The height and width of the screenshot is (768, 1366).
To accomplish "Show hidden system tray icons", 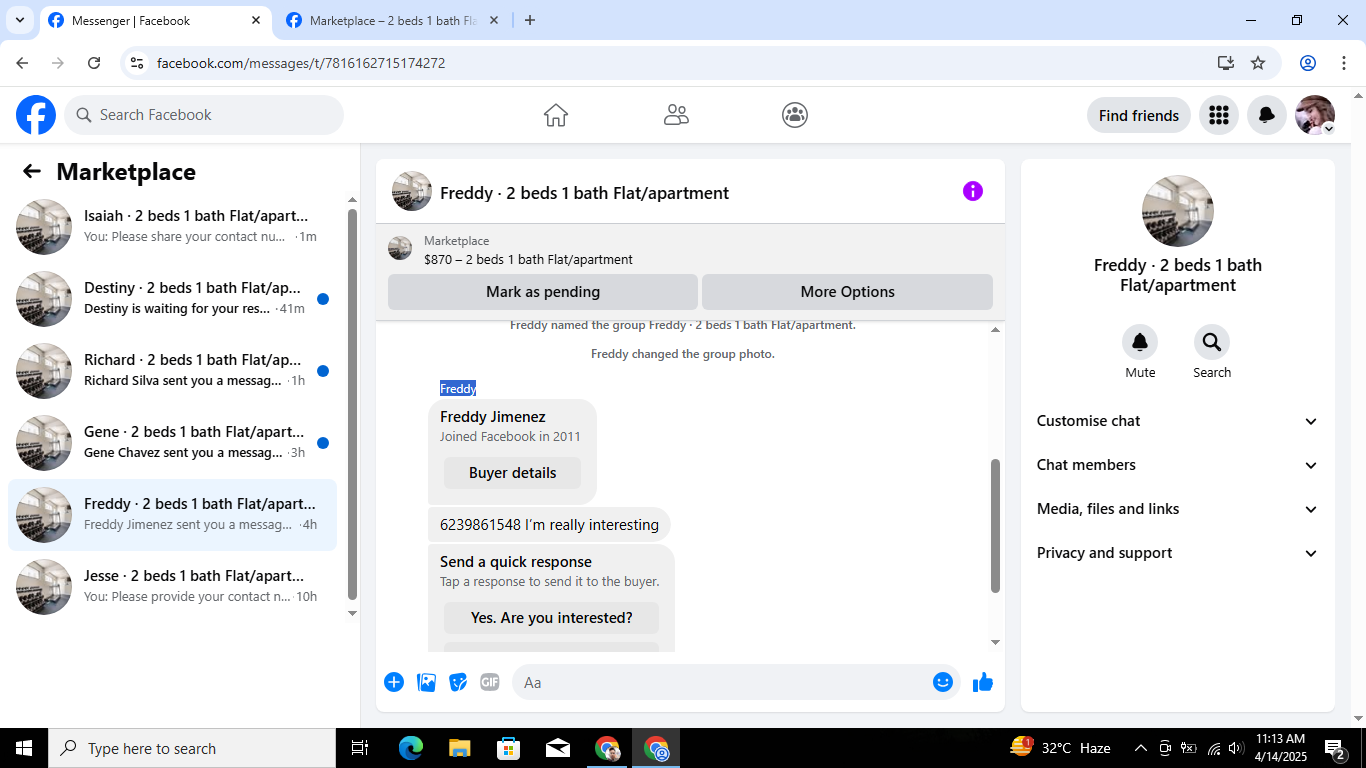I will [1140, 748].
